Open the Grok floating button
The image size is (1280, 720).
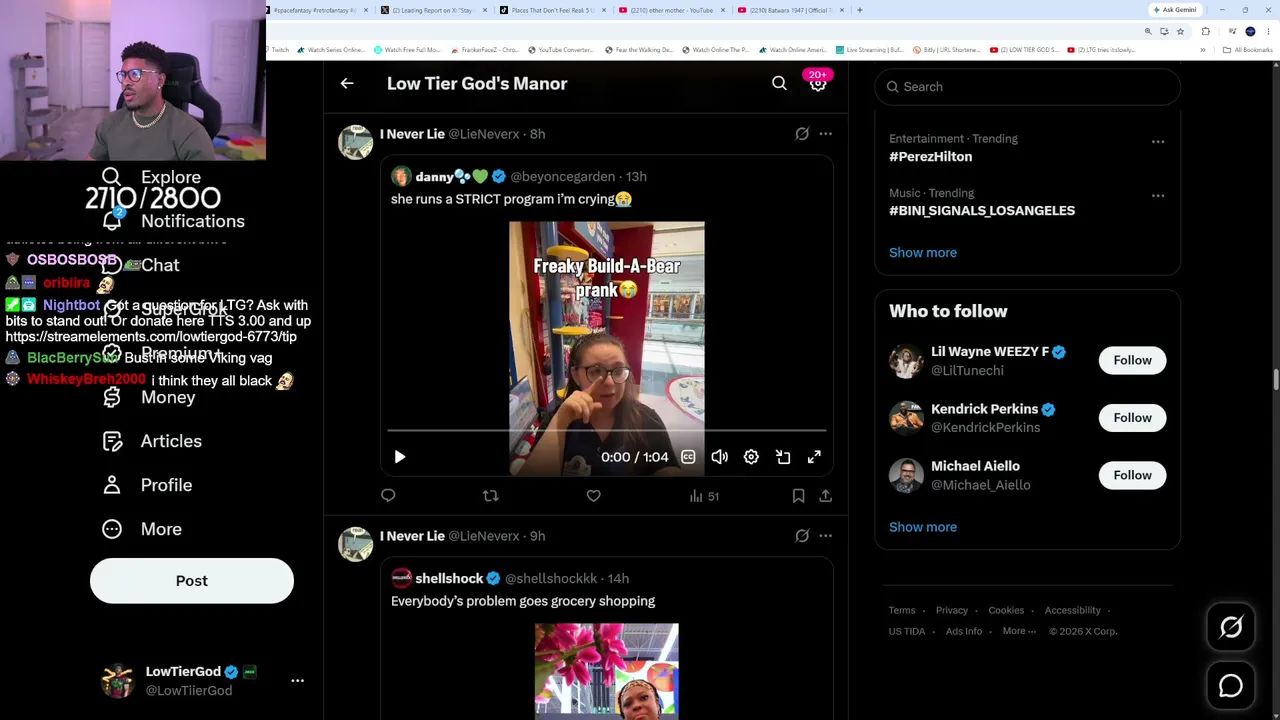pos(1231,627)
